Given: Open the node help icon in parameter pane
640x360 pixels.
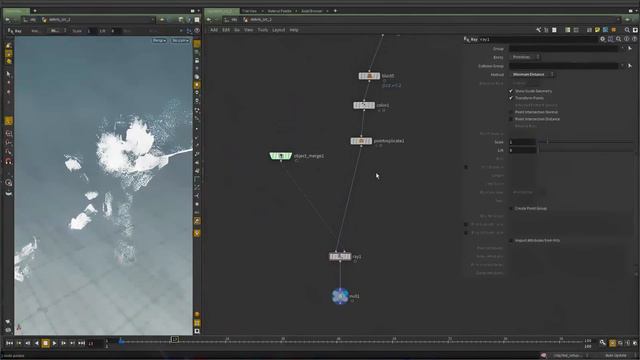Looking at the screenshot, I should pyautogui.click(x=634, y=39).
